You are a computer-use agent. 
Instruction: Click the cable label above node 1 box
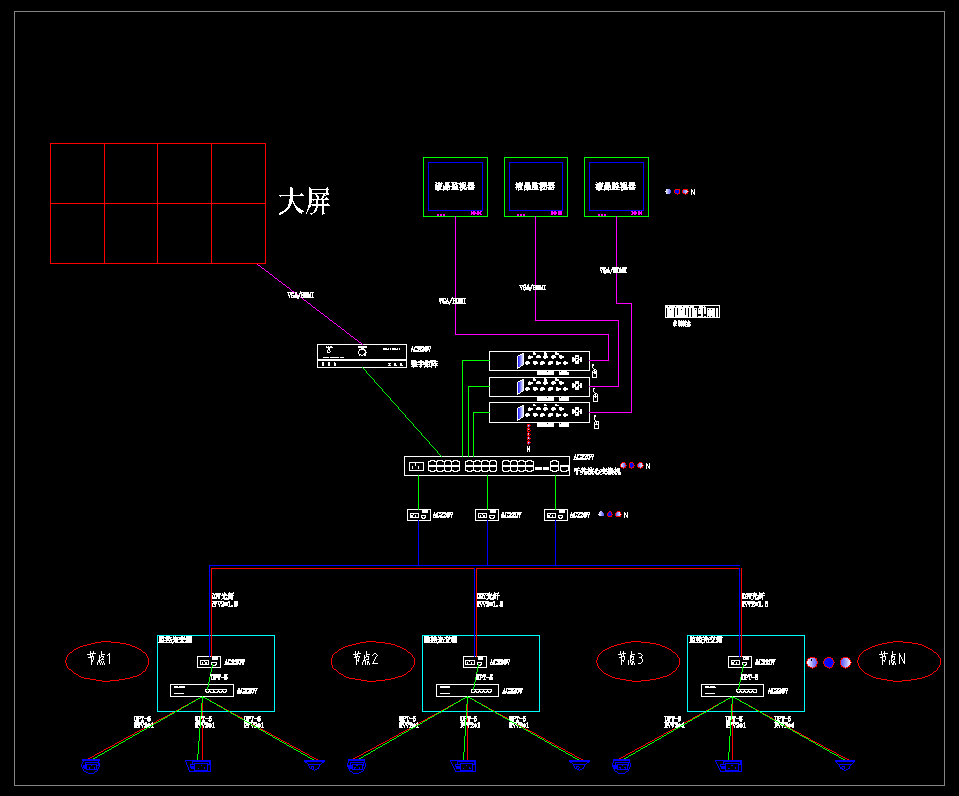[224, 600]
